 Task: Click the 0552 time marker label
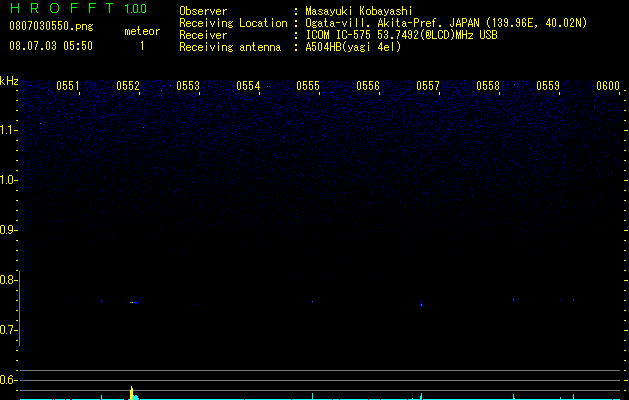pyautogui.click(x=128, y=86)
